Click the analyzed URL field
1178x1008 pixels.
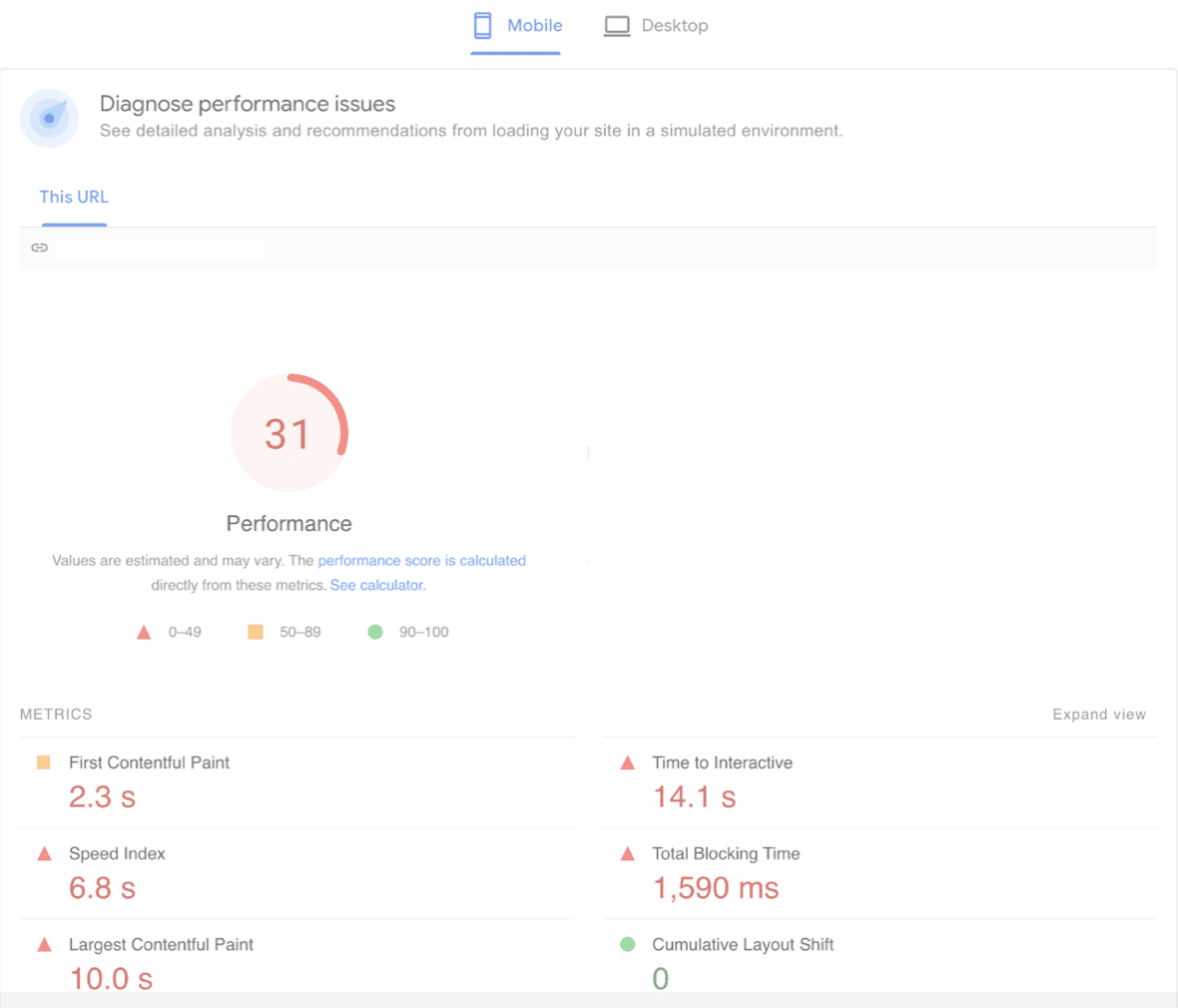(x=160, y=251)
